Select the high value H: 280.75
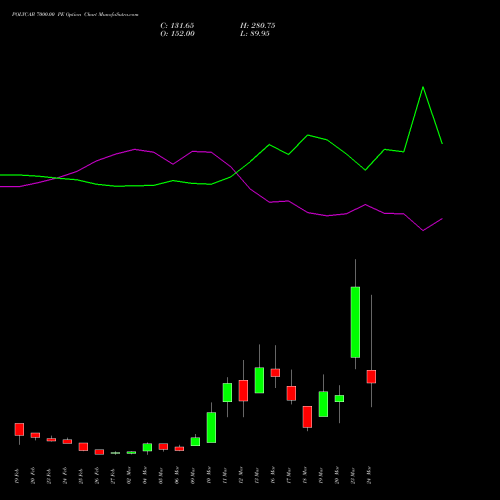The height and width of the screenshot is (500, 500). [x=257, y=26]
